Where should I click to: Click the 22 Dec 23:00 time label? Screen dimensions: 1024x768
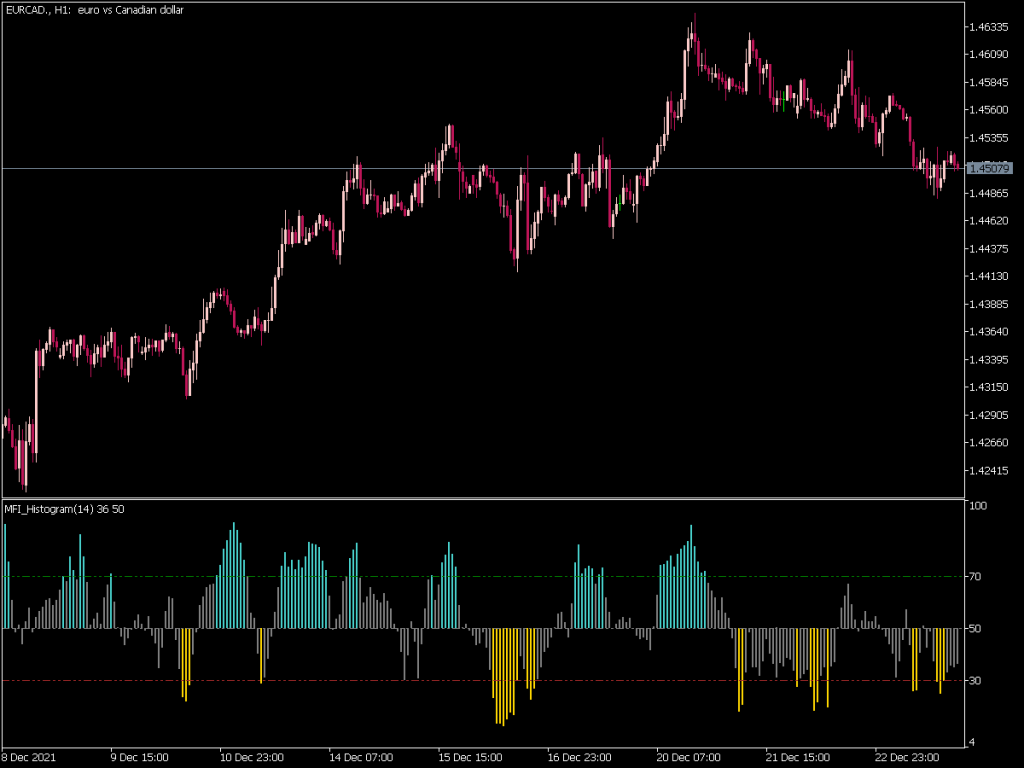pos(905,757)
